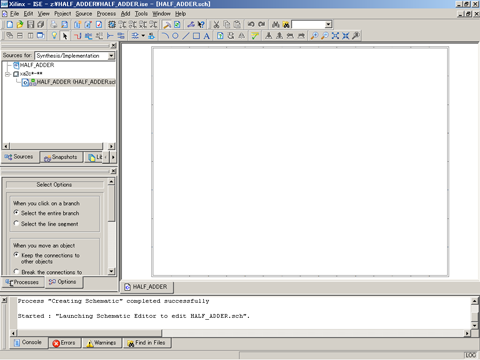The height and width of the screenshot is (360, 480).
Task: Switch to the Options tab
Action: (x=63, y=282)
